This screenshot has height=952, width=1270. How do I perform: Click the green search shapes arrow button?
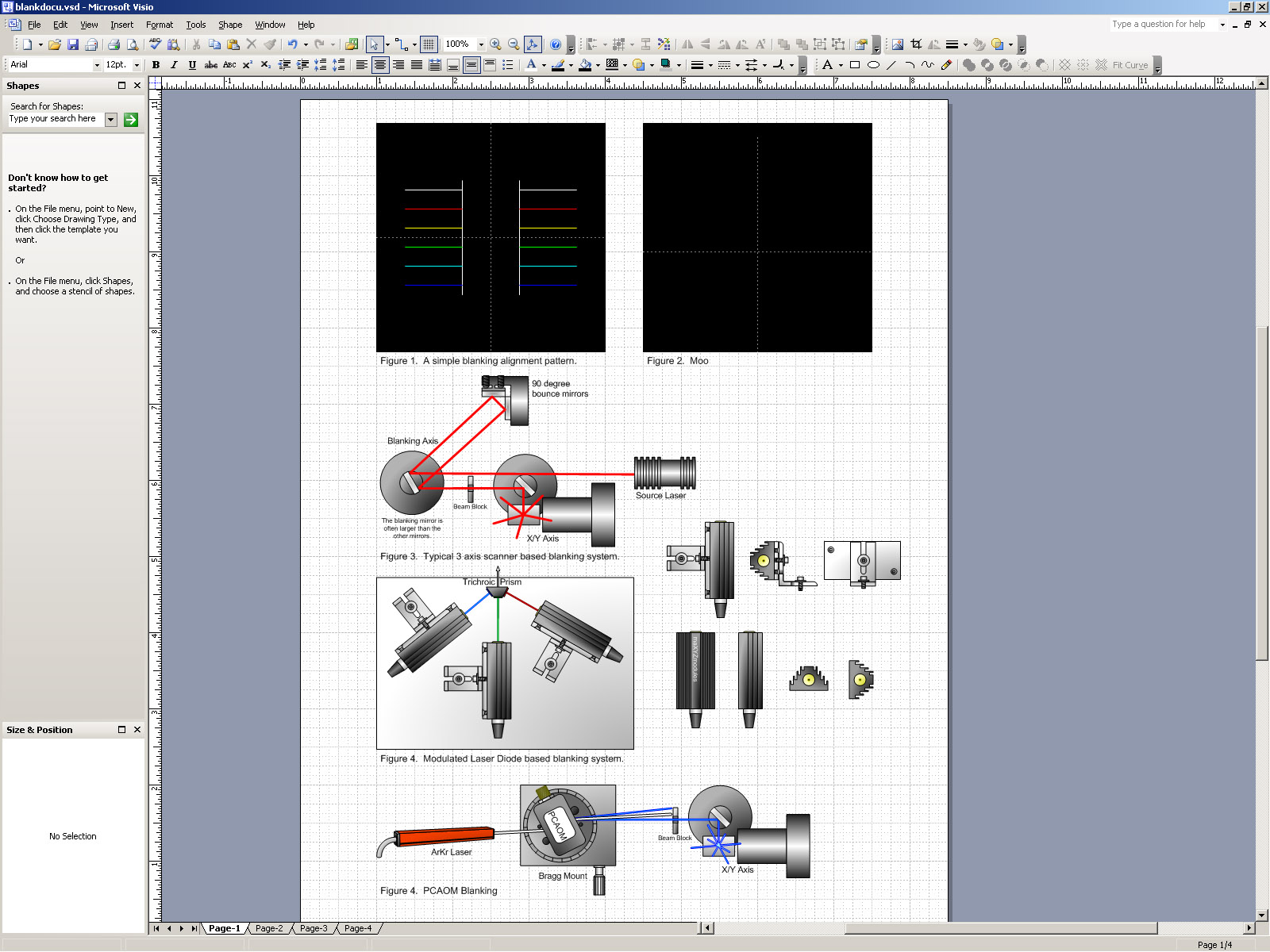131,119
